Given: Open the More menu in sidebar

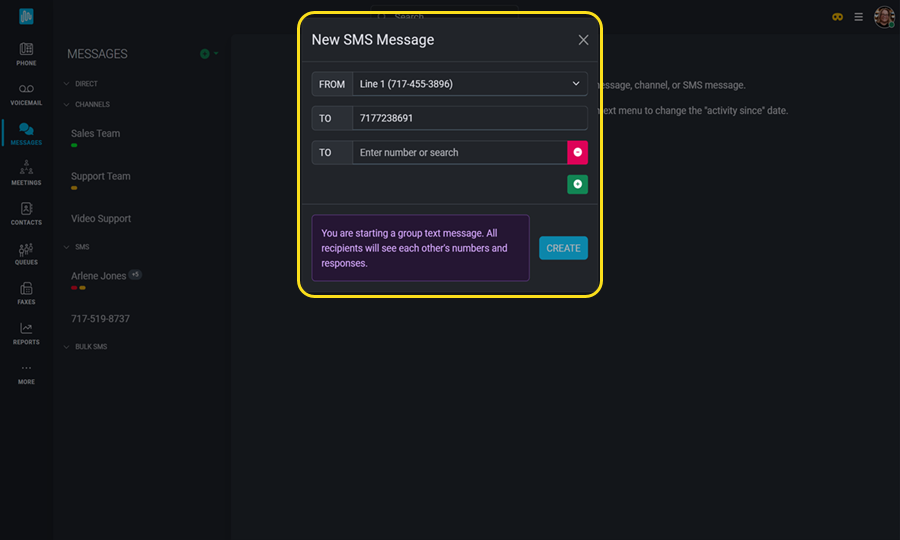Looking at the screenshot, I should 26,373.
